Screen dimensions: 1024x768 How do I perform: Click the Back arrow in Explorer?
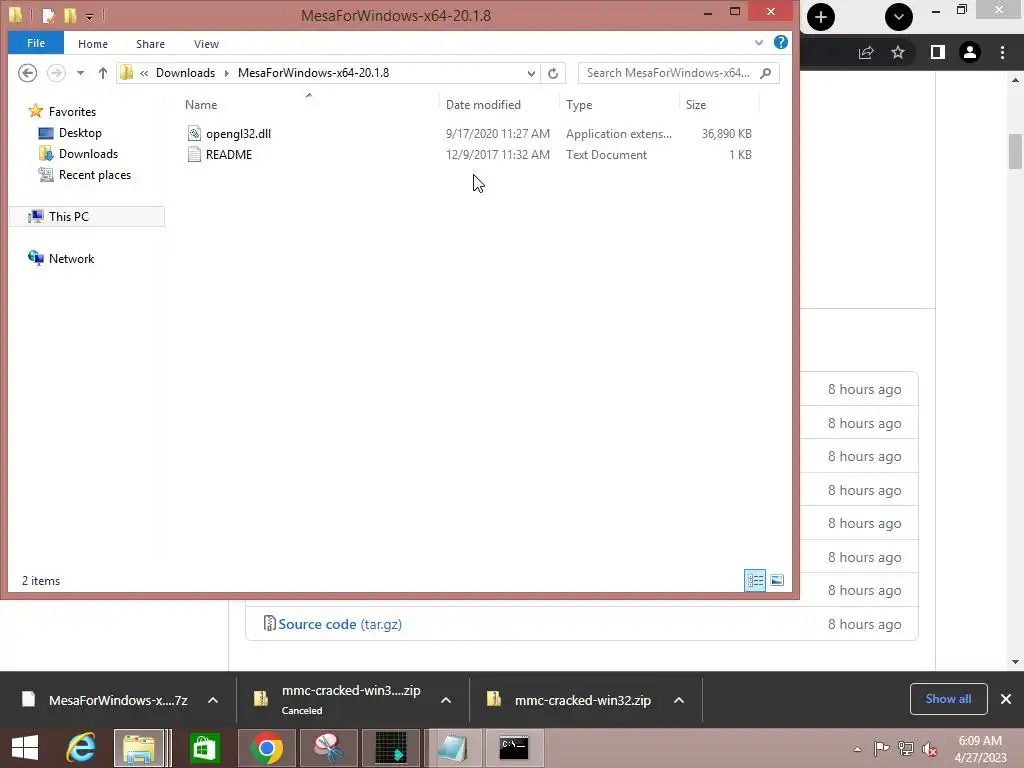[27, 72]
